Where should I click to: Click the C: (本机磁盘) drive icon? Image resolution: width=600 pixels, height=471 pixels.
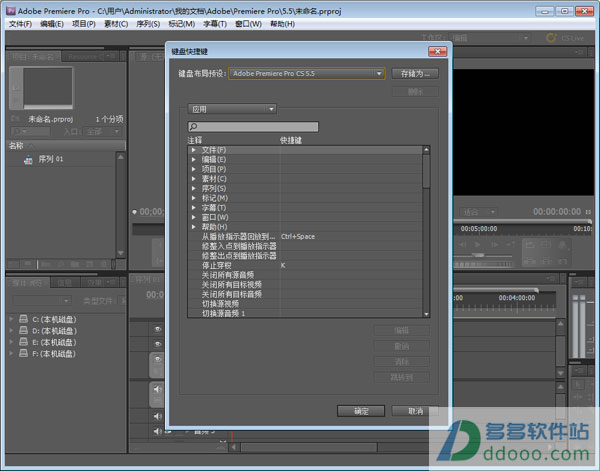(24, 319)
